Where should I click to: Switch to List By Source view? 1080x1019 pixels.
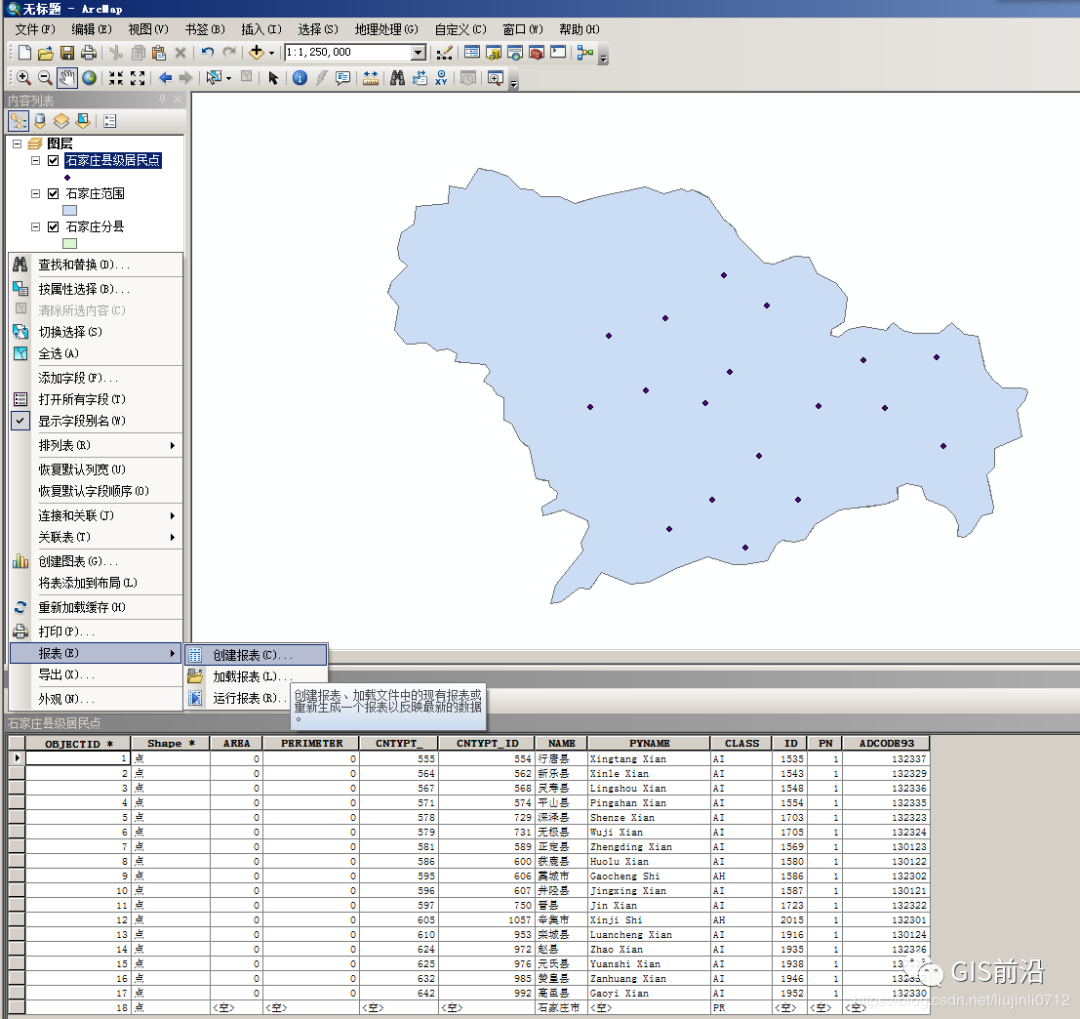pos(40,121)
